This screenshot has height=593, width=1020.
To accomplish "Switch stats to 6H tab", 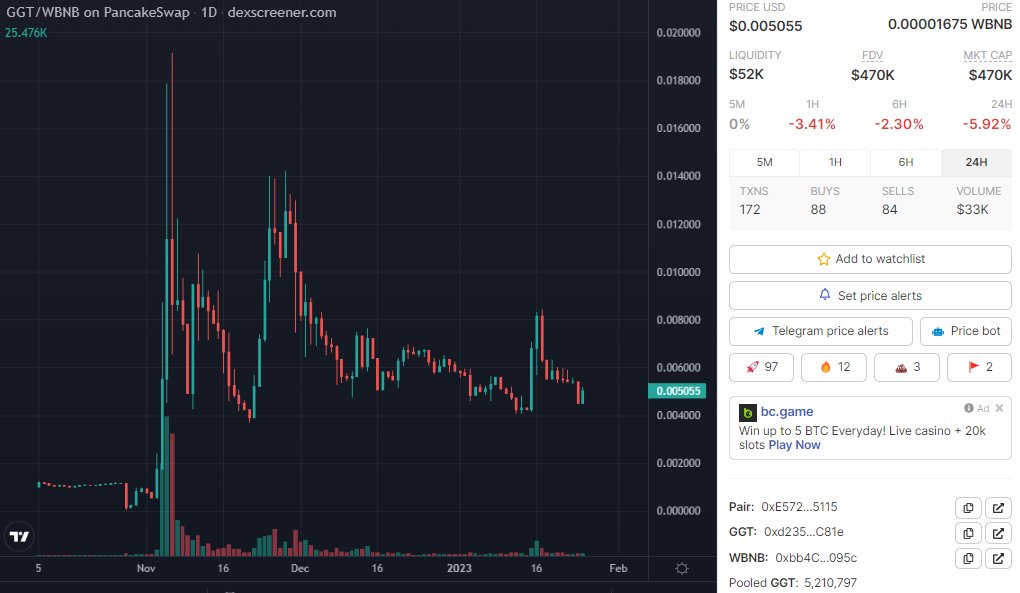I will coord(906,163).
